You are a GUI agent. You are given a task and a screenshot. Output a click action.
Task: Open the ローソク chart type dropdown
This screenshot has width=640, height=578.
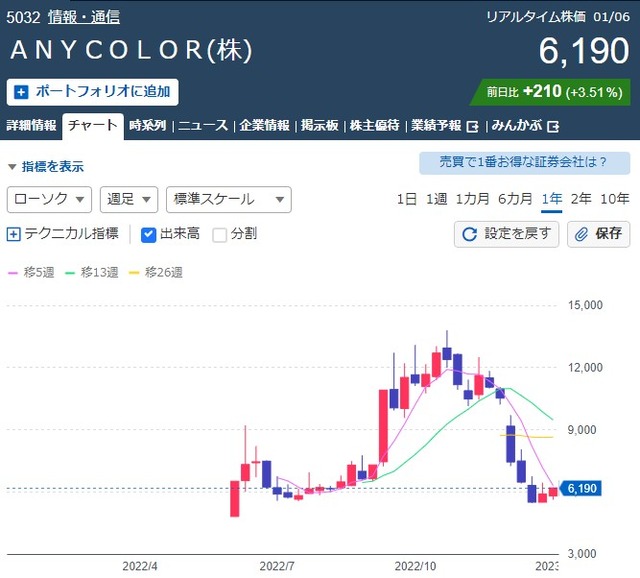[x=49, y=200]
